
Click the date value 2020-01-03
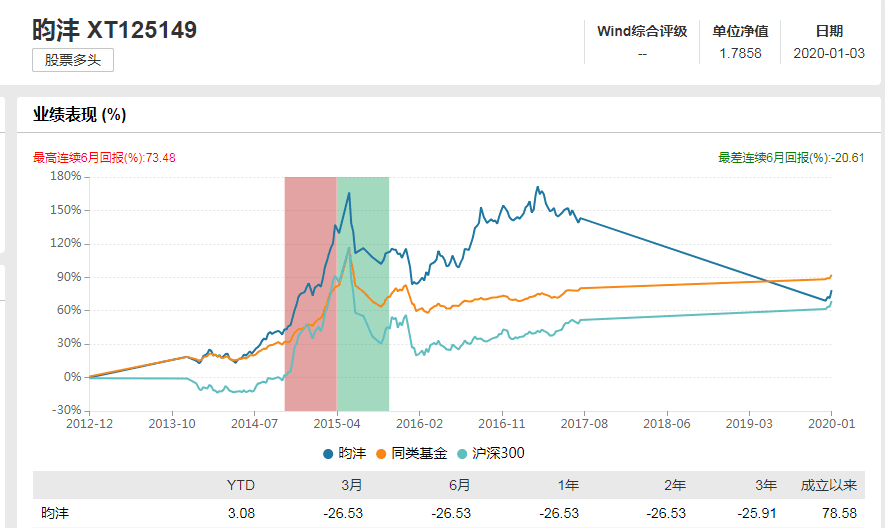pyautogui.click(x=829, y=53)
